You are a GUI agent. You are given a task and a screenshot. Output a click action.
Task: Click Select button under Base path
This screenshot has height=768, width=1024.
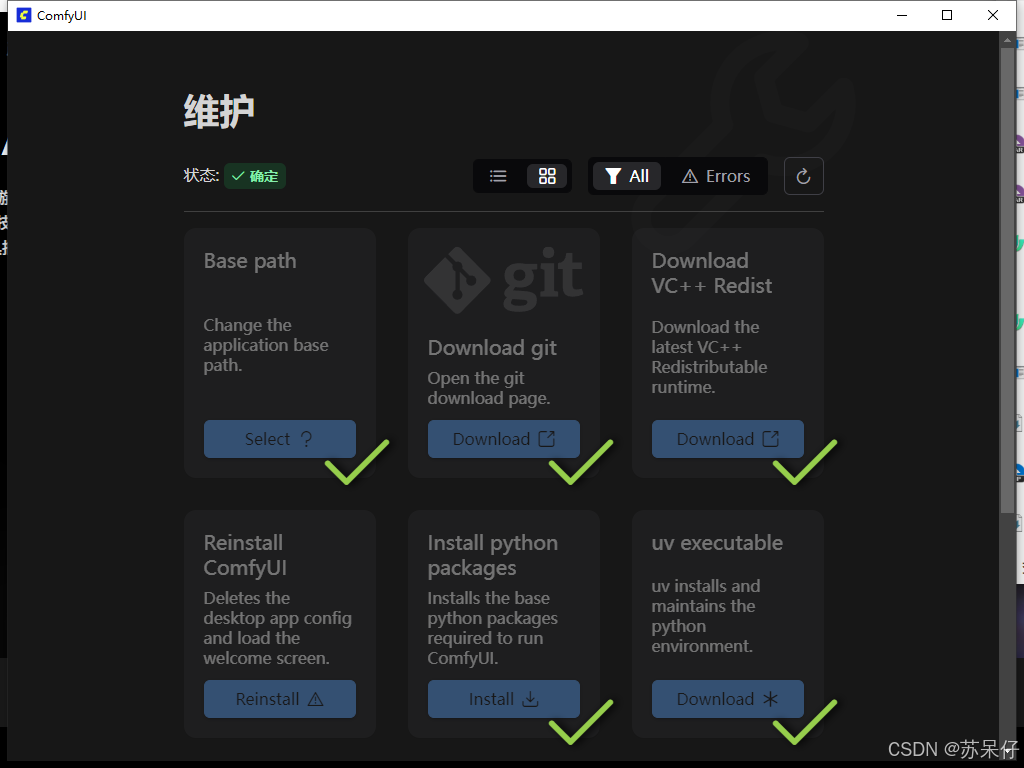click(280, 439)
